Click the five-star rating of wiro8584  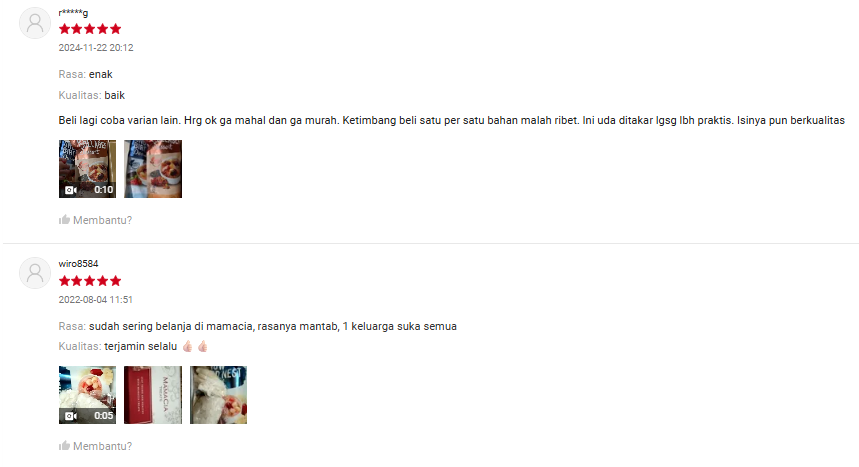pos(90,281)
